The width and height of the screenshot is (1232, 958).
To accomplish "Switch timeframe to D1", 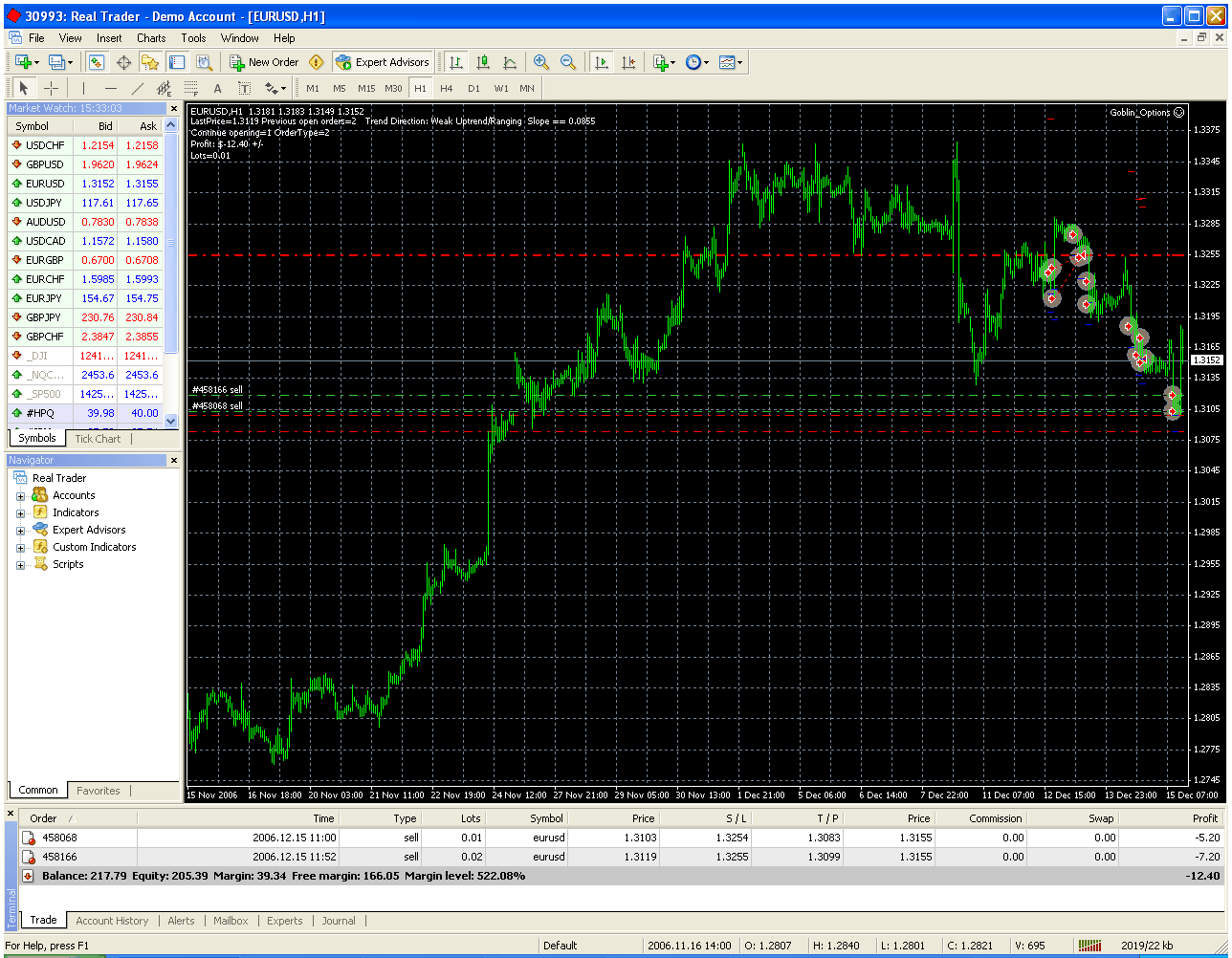I will pyautogui.click(x=473, y=88).
